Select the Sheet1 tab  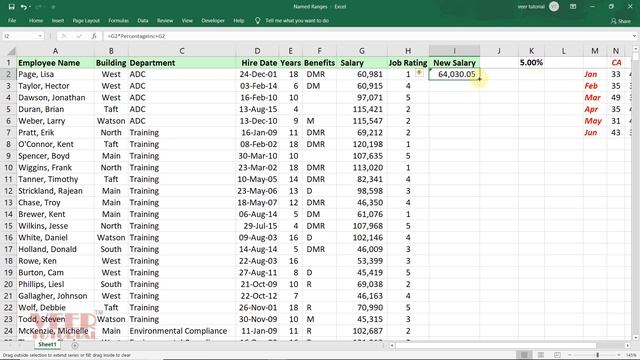click(x=47, y=344)
